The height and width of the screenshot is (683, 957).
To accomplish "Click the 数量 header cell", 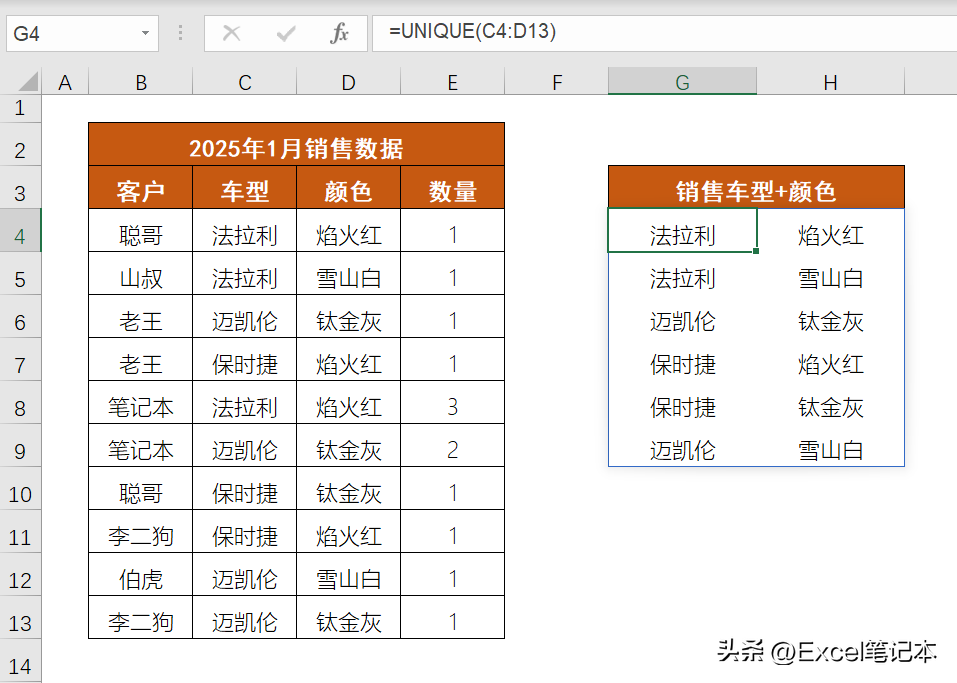I will (x=452, y=187).
